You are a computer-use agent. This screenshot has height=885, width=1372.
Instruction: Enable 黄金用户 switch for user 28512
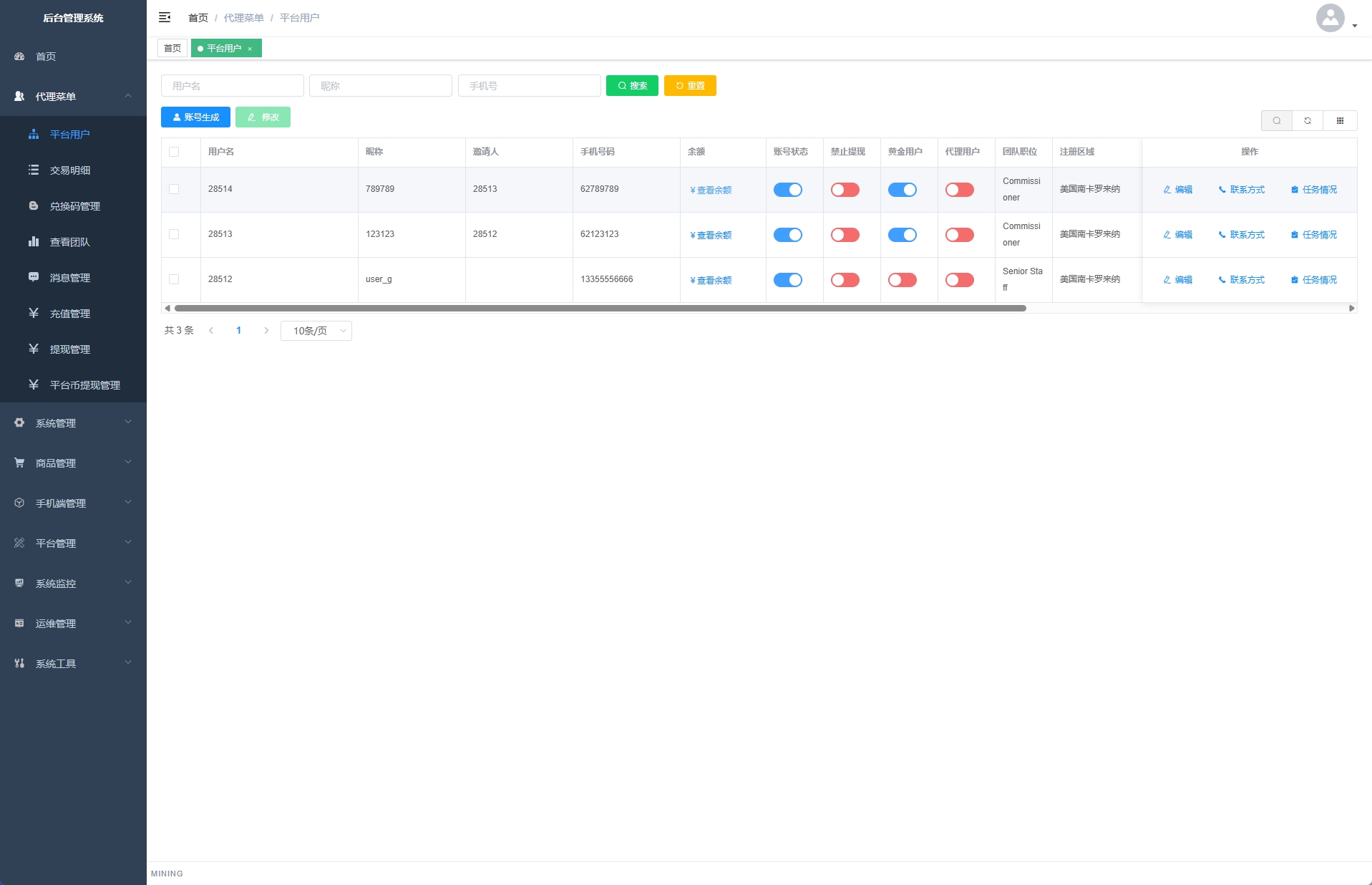pyautogui.click(x=902, y=280)
